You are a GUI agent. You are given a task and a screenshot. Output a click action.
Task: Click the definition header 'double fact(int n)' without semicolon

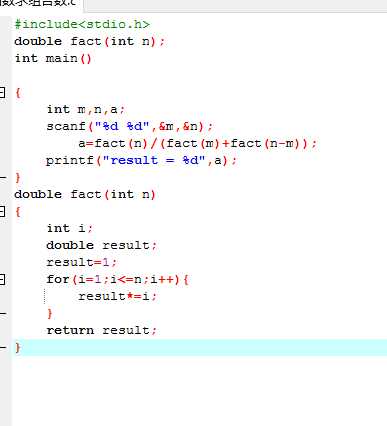[x=85, y=194]
